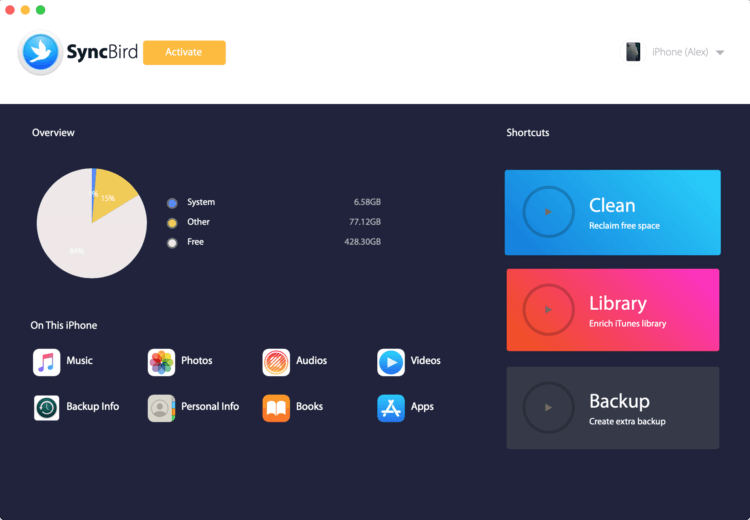This screenshot has width=750, height=520.
Task: Click the System legend label
Action: [201, 202]
